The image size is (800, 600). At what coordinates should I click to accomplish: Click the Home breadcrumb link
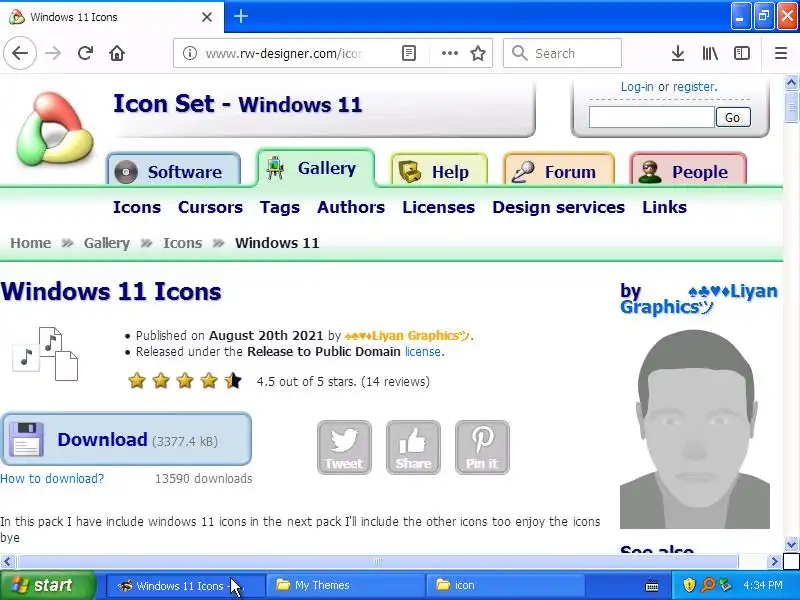[31, 243]
